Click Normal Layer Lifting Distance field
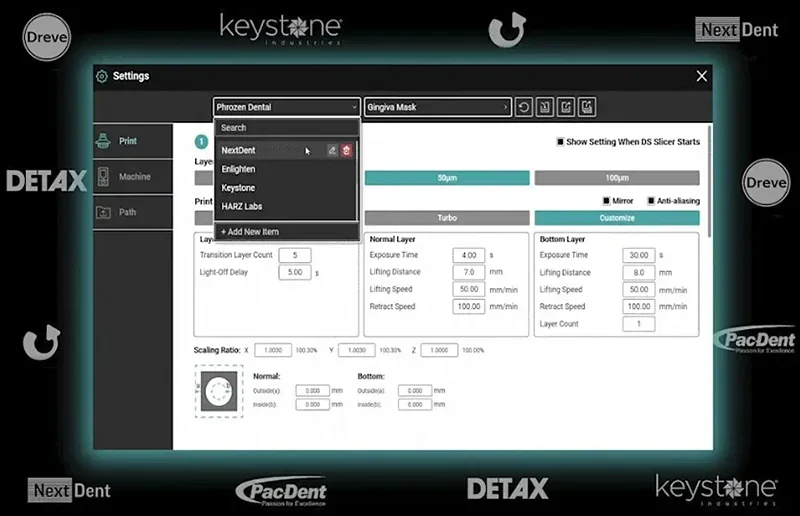This screenshot has width=800, height=516. pyautogui.click(x=468, y=272)
